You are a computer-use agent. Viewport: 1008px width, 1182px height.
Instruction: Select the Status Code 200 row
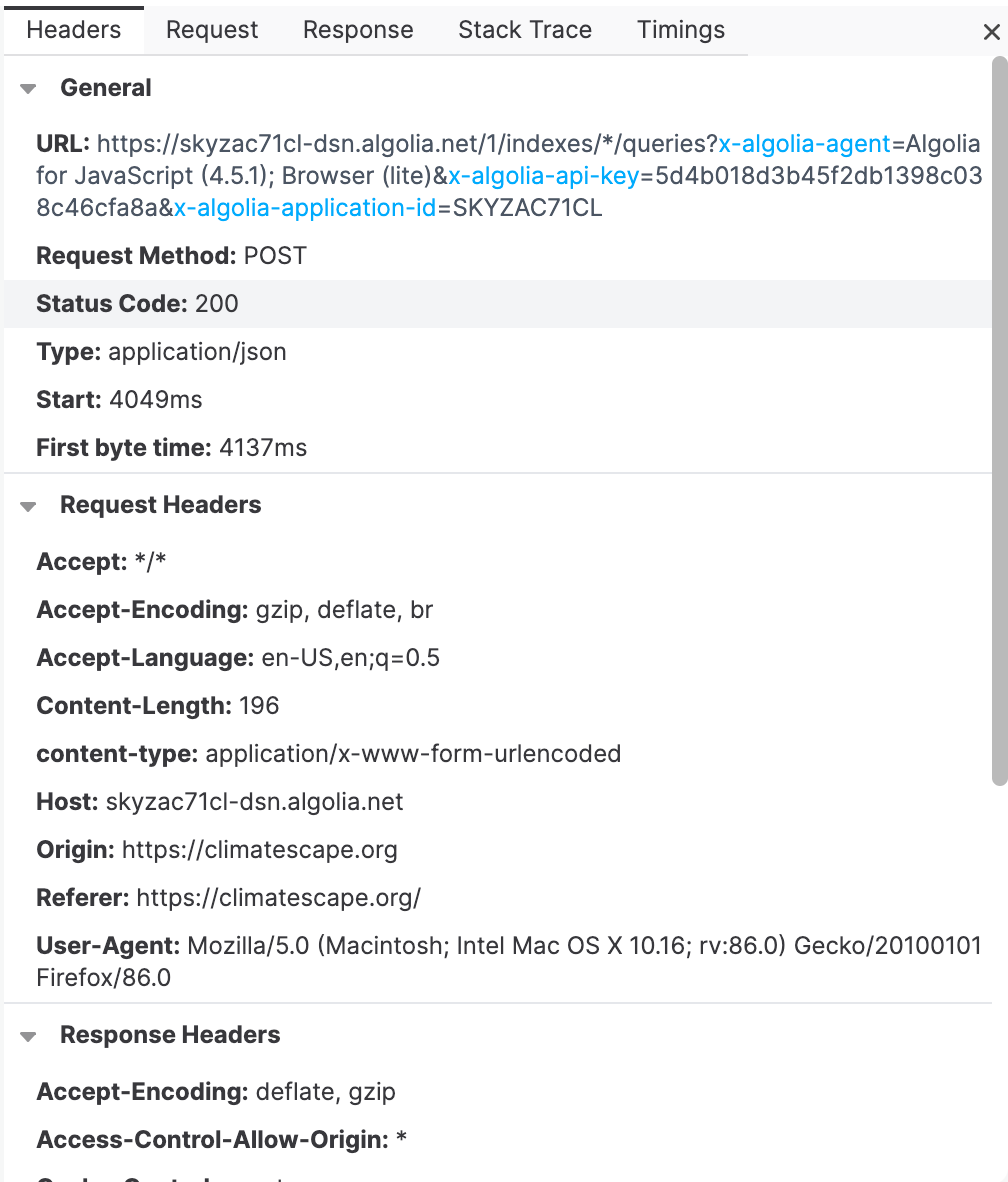(498, 304)
